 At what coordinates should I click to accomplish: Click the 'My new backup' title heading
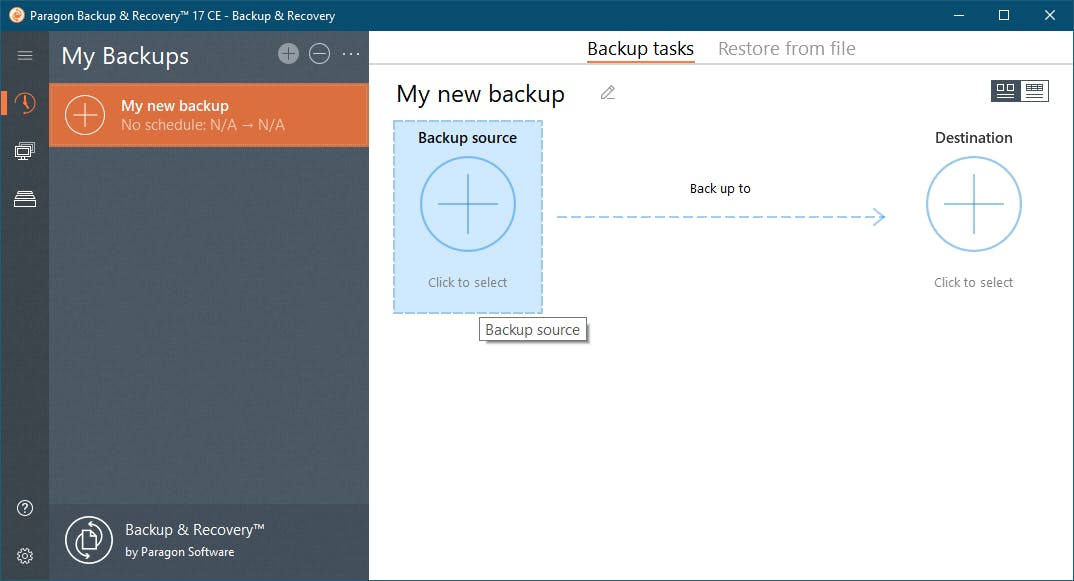(x=481, y=94)
